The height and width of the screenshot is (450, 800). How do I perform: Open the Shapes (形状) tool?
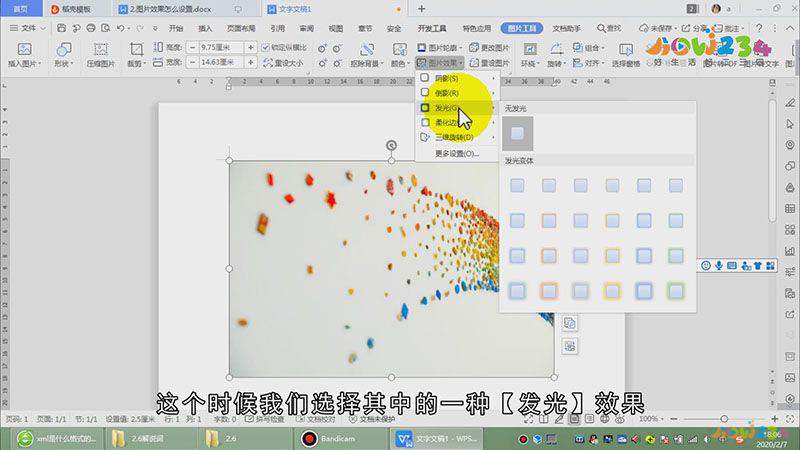[64, 55]
